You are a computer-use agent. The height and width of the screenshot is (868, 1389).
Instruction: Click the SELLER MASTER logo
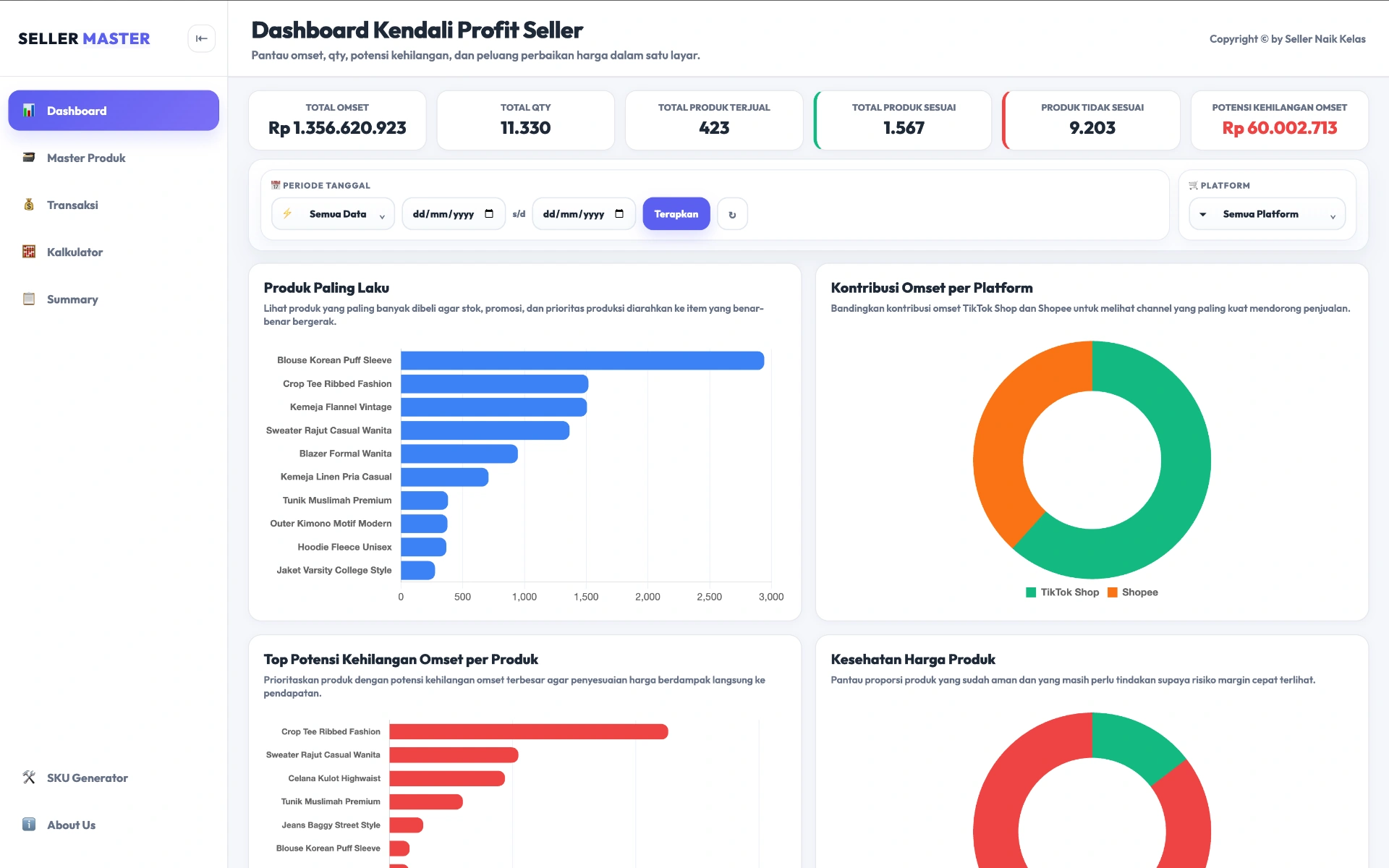[x=84, y=38]
